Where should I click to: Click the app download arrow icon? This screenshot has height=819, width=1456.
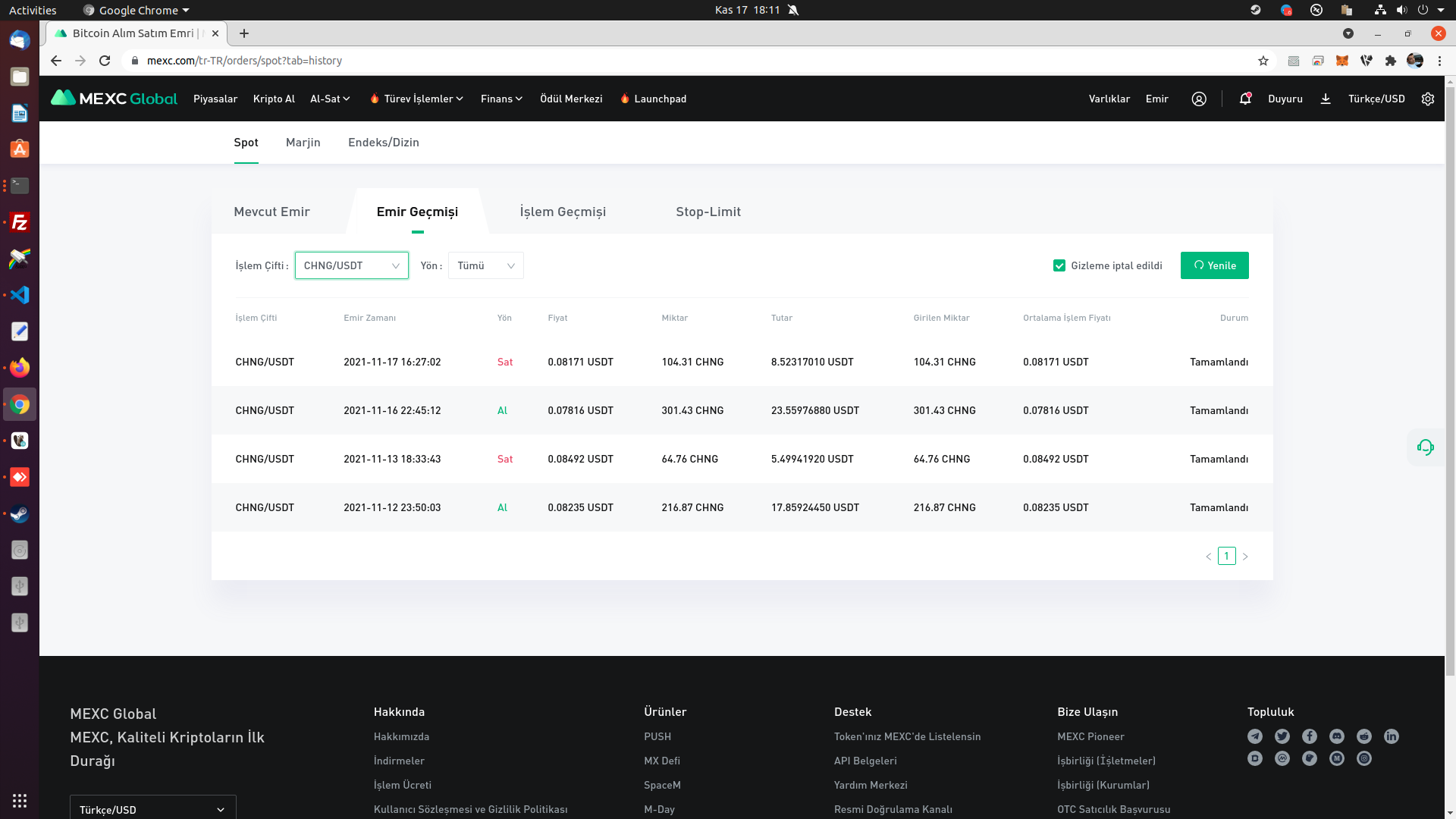coord(1325,99)
